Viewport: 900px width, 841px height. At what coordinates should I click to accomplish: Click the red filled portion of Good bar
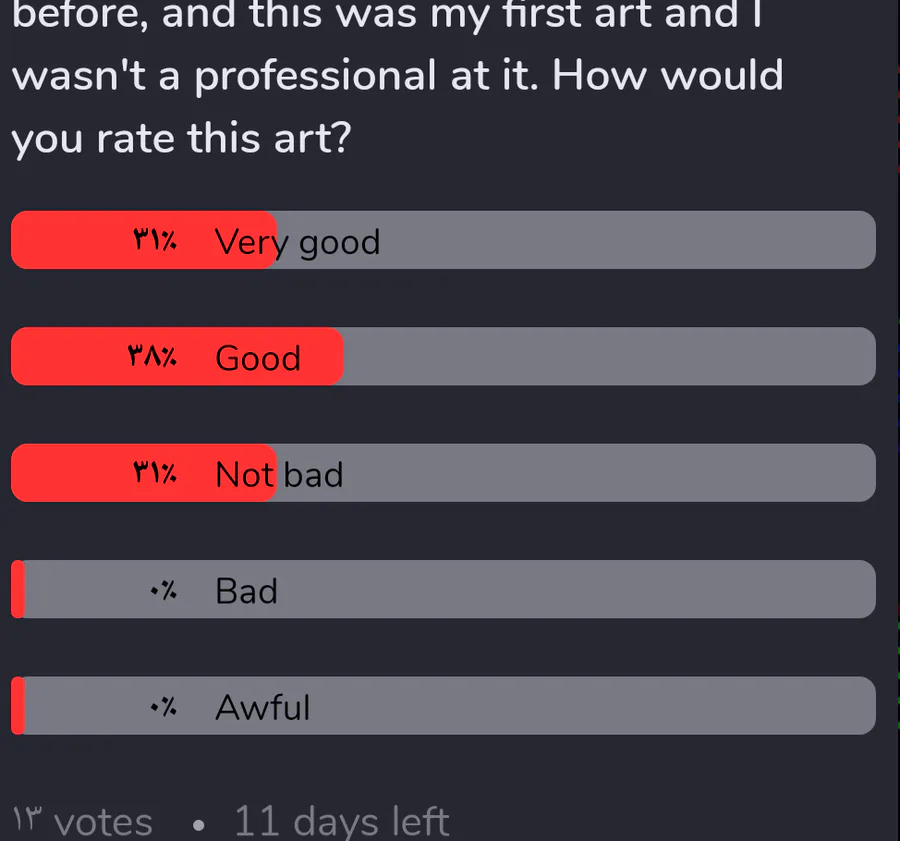177,356
